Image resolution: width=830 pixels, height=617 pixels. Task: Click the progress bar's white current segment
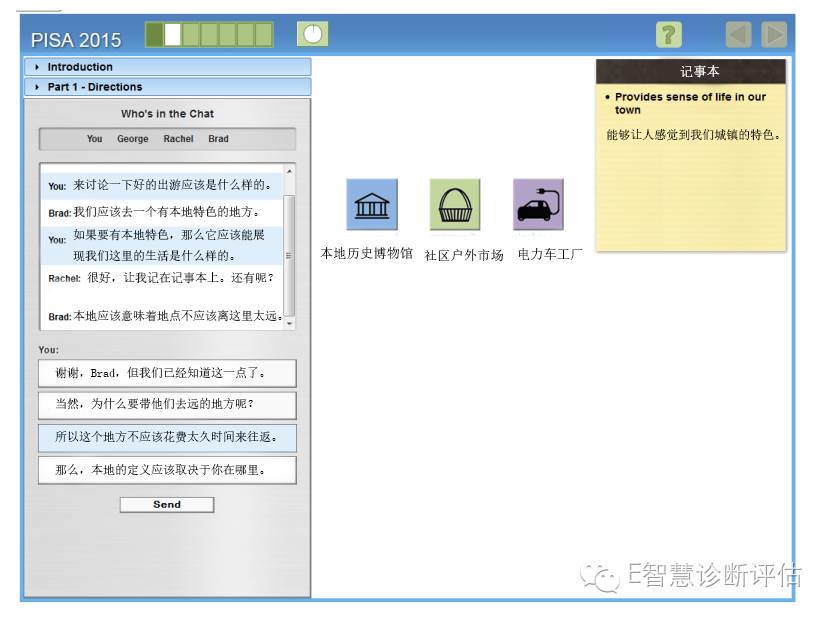[173, 34]
